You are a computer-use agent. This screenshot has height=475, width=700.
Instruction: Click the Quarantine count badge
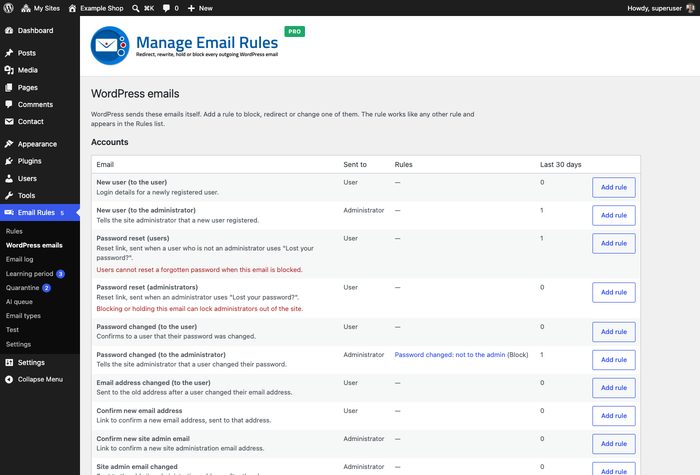[x=46, y=288]
